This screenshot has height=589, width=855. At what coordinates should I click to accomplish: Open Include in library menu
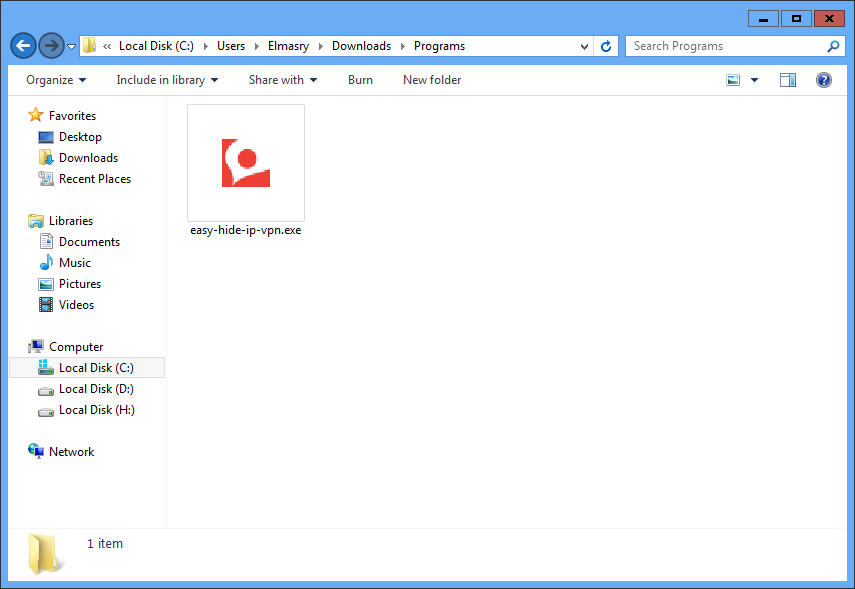click(167, 80)
